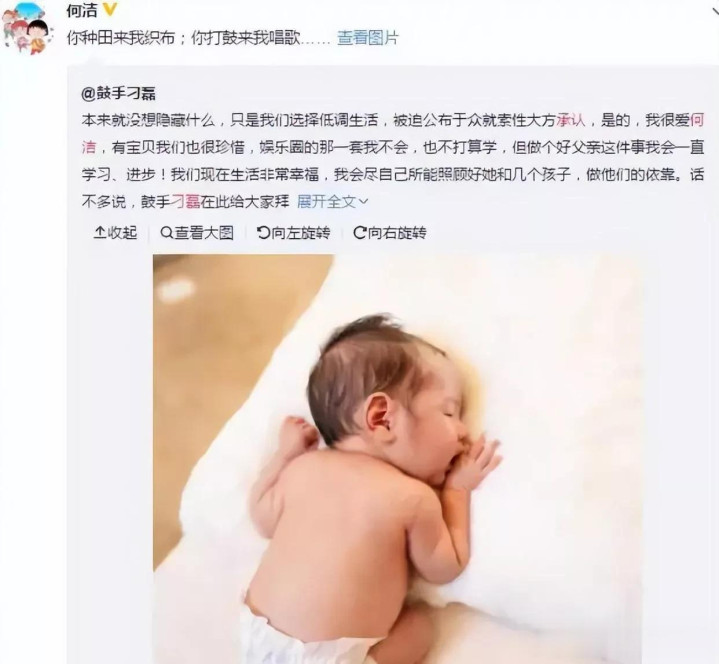Click the rotate-right arrow icon
The width and height of the screenshot is (719, 664).
click(x=360, y=232)
